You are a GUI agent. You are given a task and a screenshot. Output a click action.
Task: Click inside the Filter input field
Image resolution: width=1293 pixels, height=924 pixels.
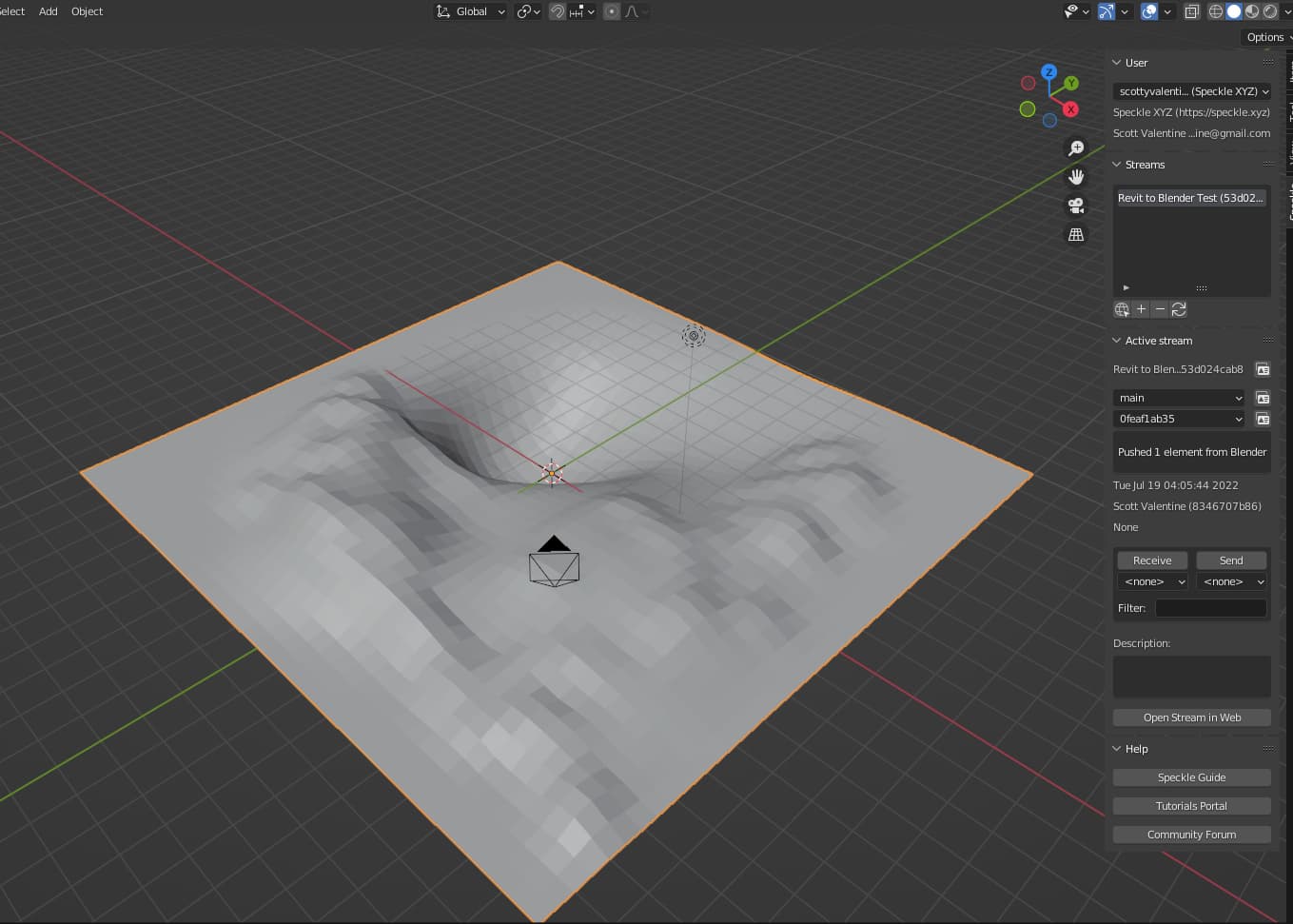click(x=1210, y=608)
